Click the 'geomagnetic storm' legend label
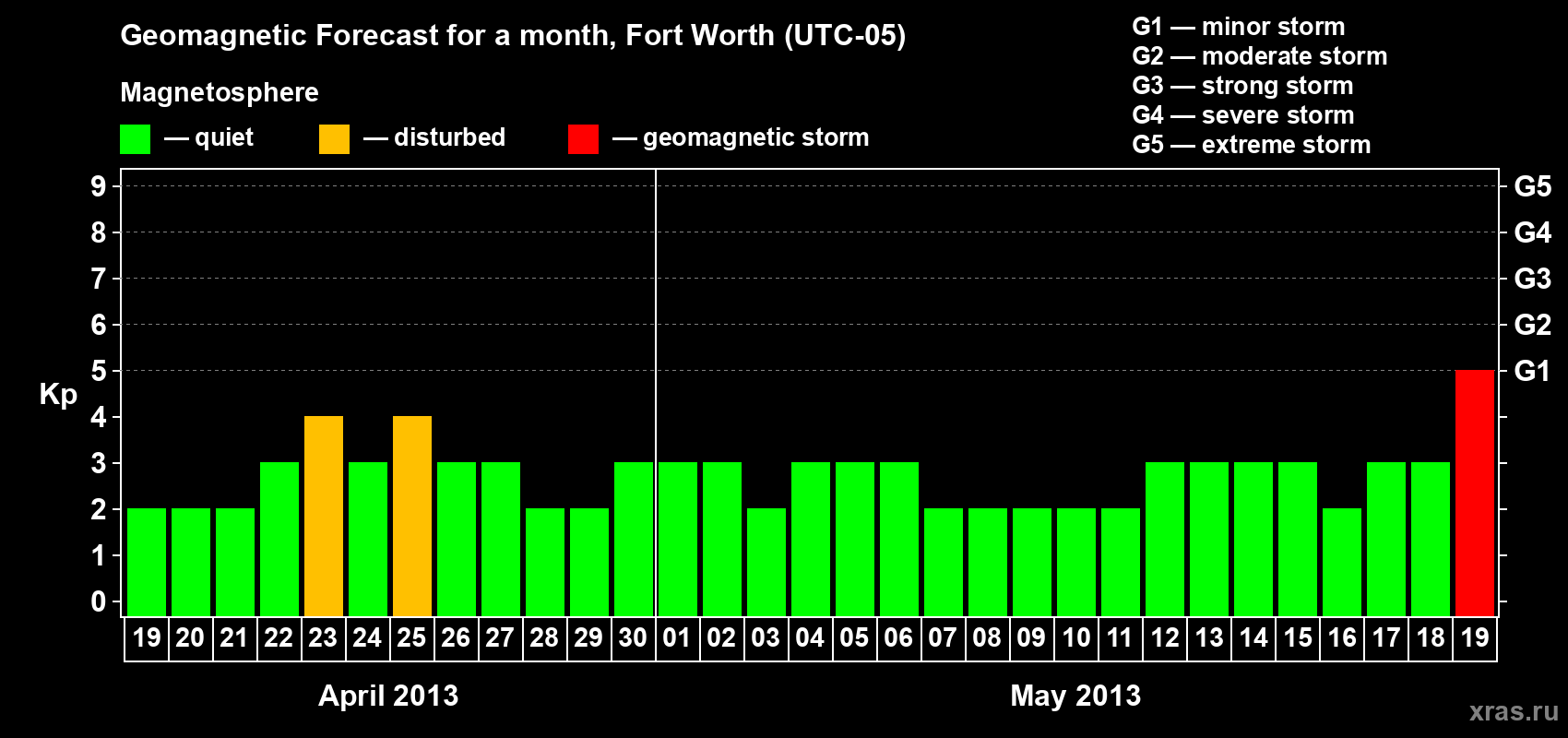1568x738 pixels. [755, 137]
